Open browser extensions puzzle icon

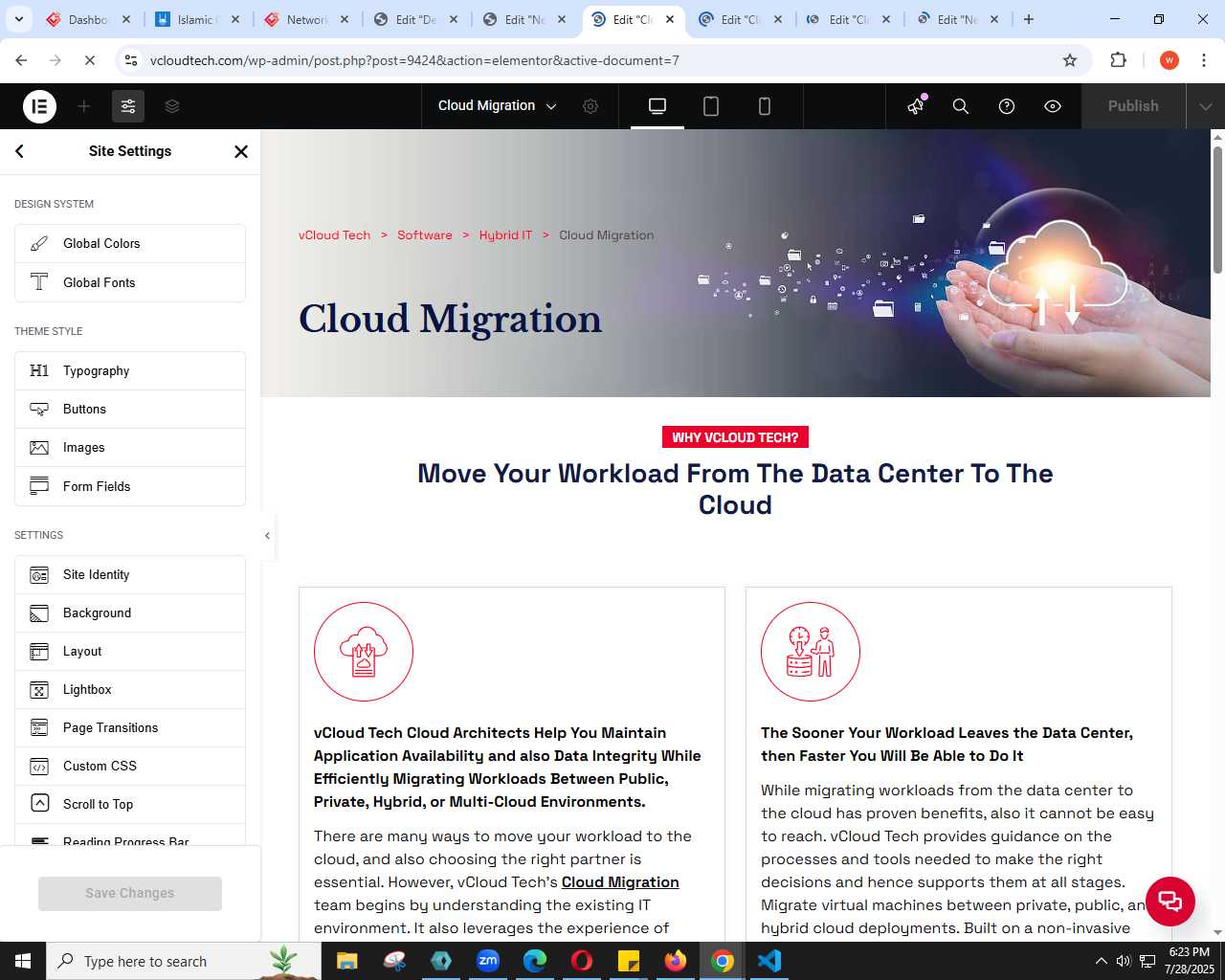coord(1118,60)
